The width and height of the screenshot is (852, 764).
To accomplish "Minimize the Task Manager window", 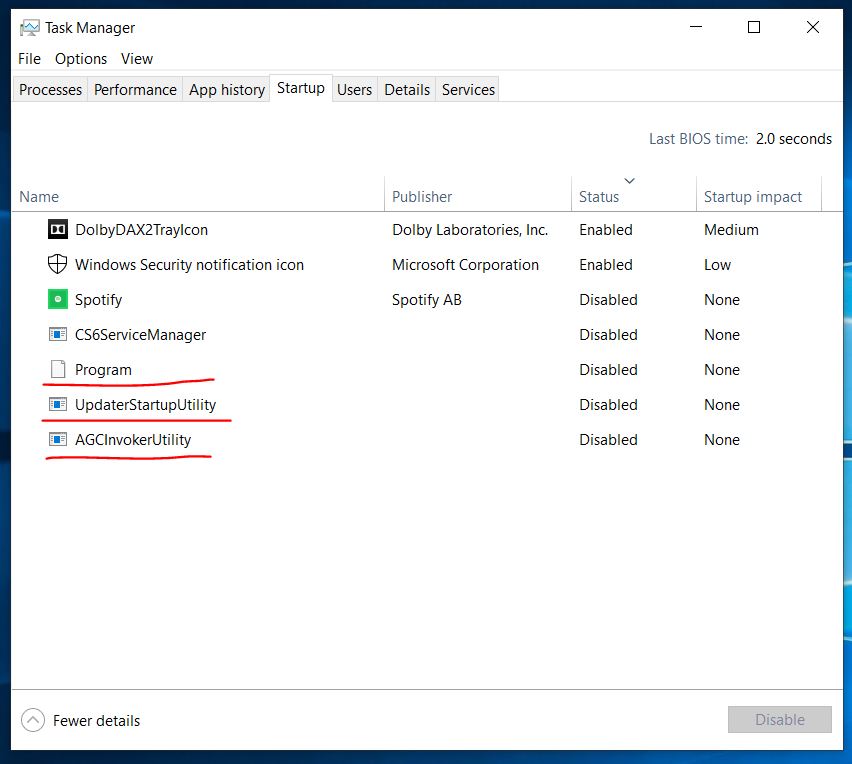I will (696, 27).
